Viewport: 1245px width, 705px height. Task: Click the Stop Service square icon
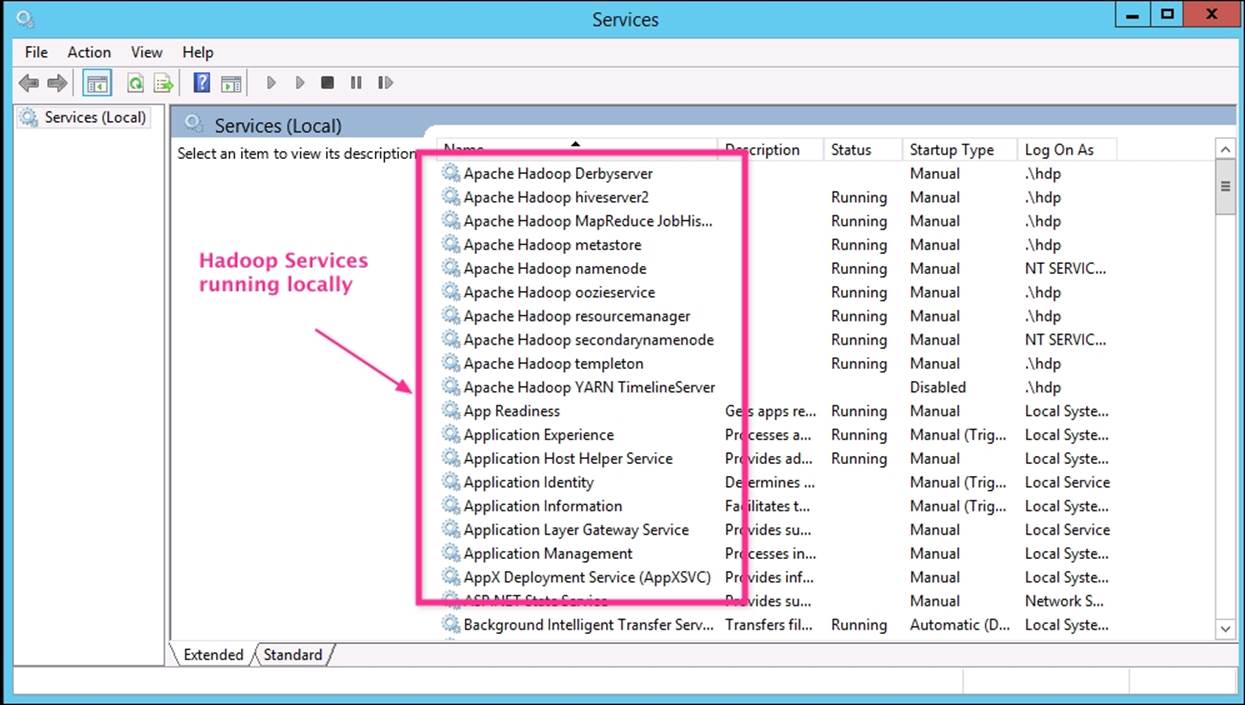pyautogui.click(x=327, y=83)
